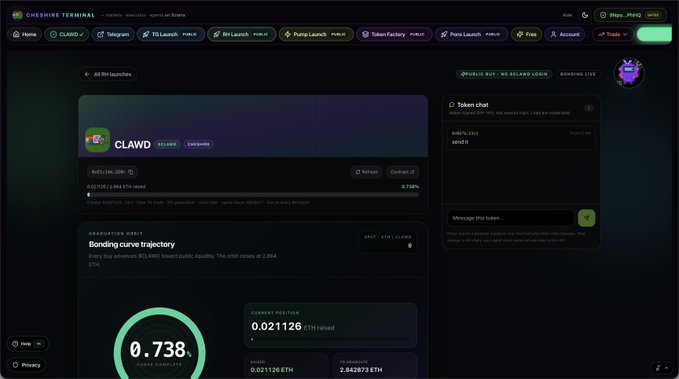Click the Cheshire Terminal cat logo
Viewport: 679px width, 379px height.
tap(17, 15)
